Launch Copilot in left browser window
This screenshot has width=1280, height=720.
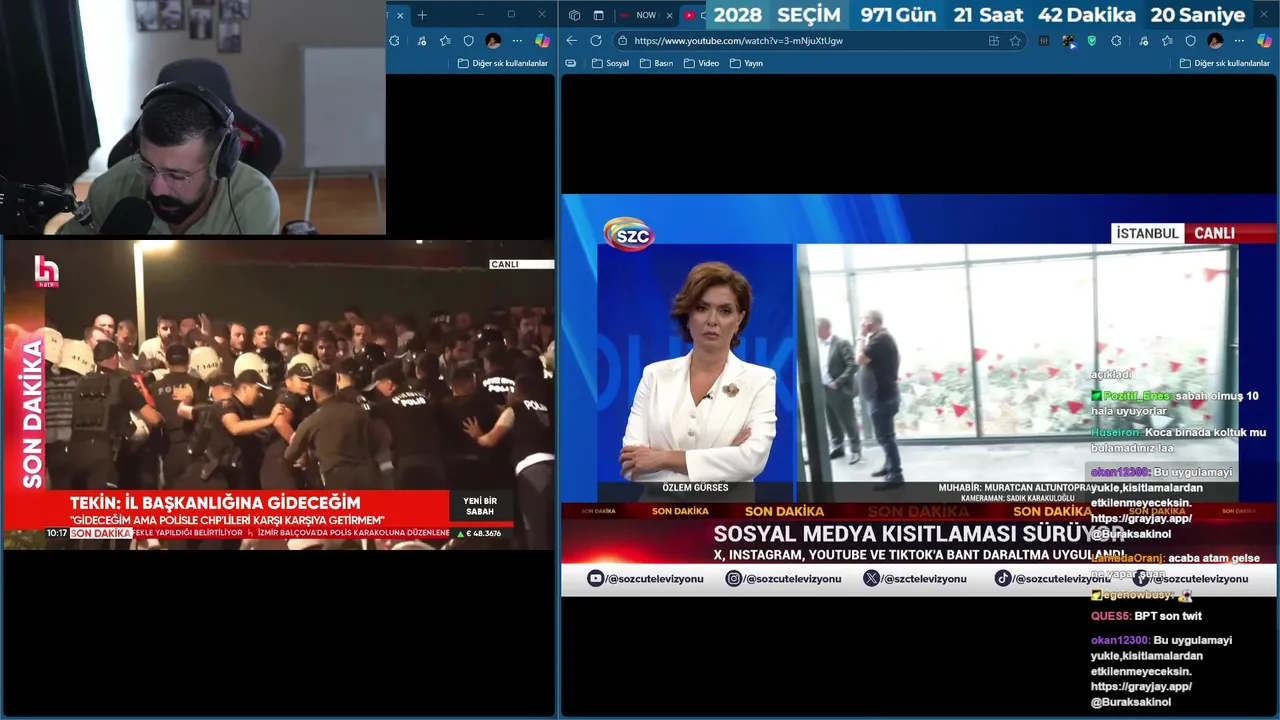click(x=541, y=41)
